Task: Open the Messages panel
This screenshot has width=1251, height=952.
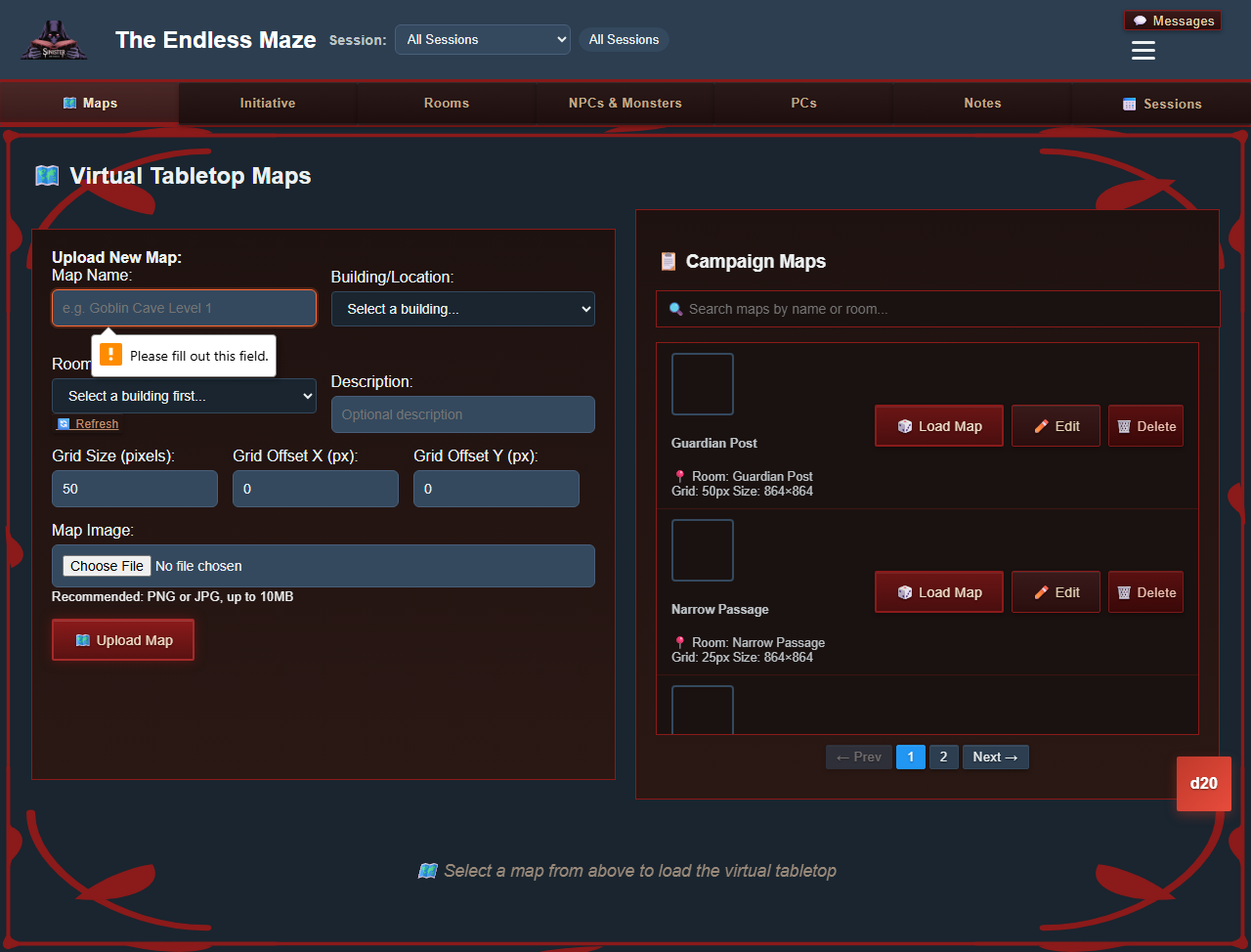Action: click(1172, 20)
